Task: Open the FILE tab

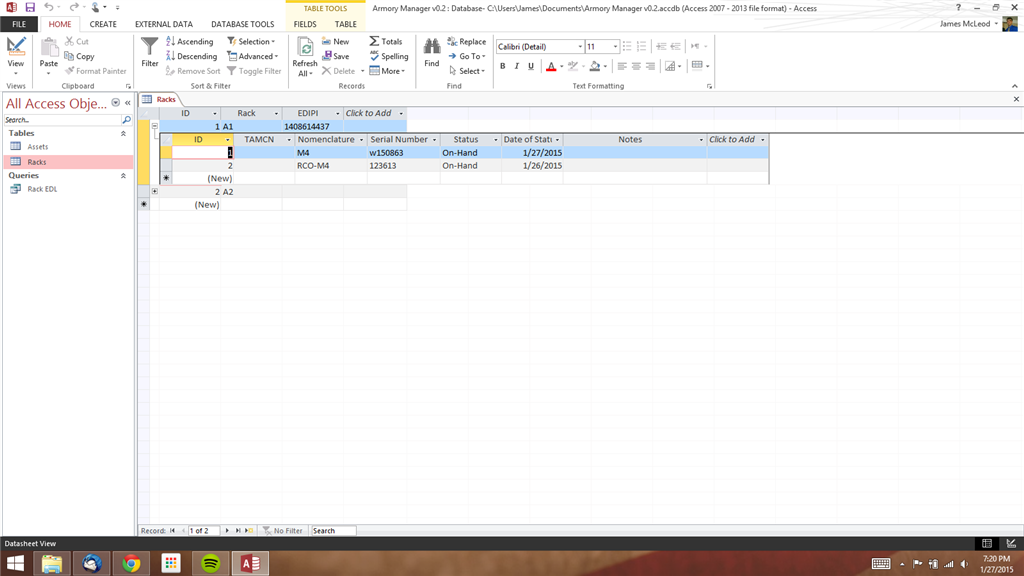Action: coord(19,24)
